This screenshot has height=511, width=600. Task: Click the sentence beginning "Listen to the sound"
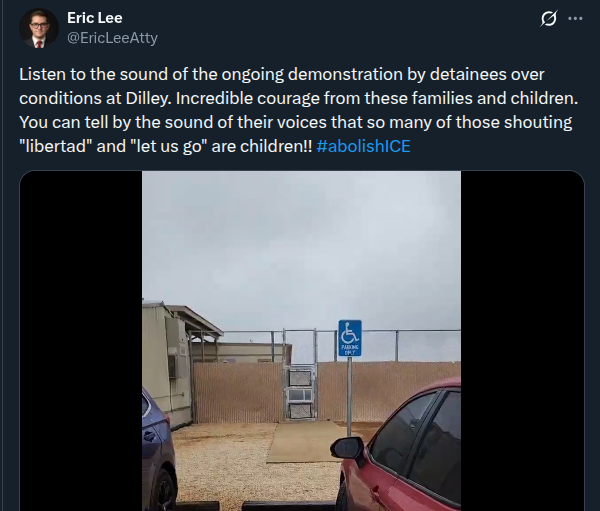pyautogui.click(x=282, y=86)
